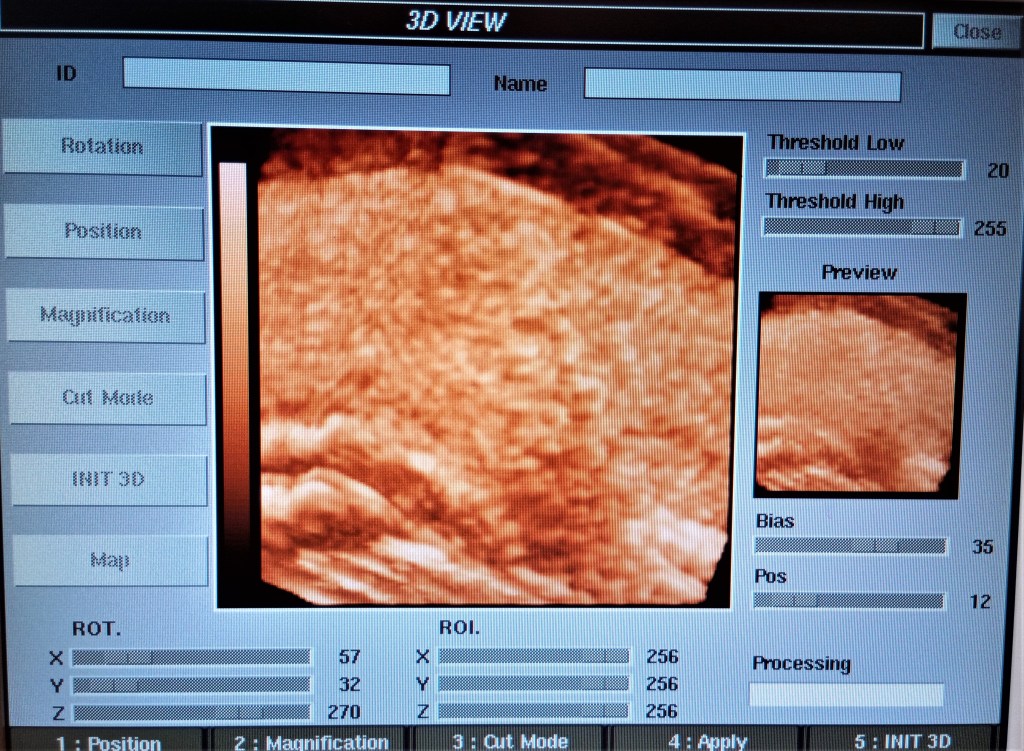Click the Rotation button
This screenshot has height=751, width=1024.
[x=103, y=147]
